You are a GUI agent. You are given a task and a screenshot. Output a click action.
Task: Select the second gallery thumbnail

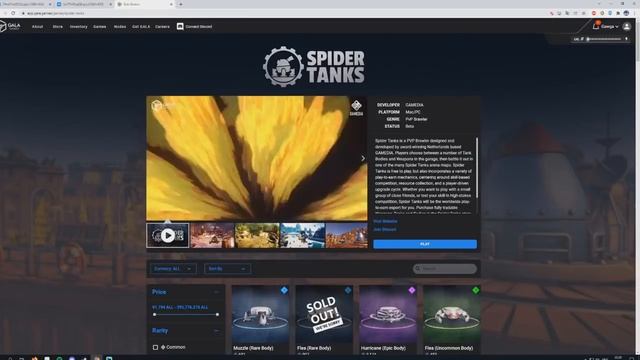pos(212,236)
